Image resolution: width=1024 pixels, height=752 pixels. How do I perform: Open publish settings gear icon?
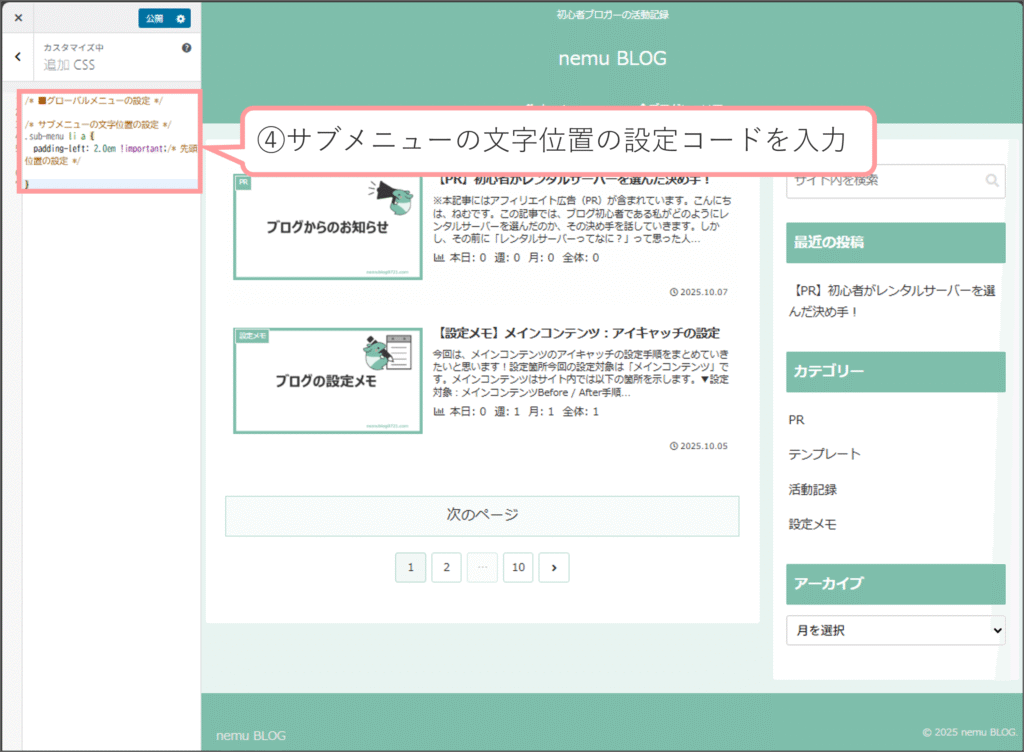tap(180, 18)
